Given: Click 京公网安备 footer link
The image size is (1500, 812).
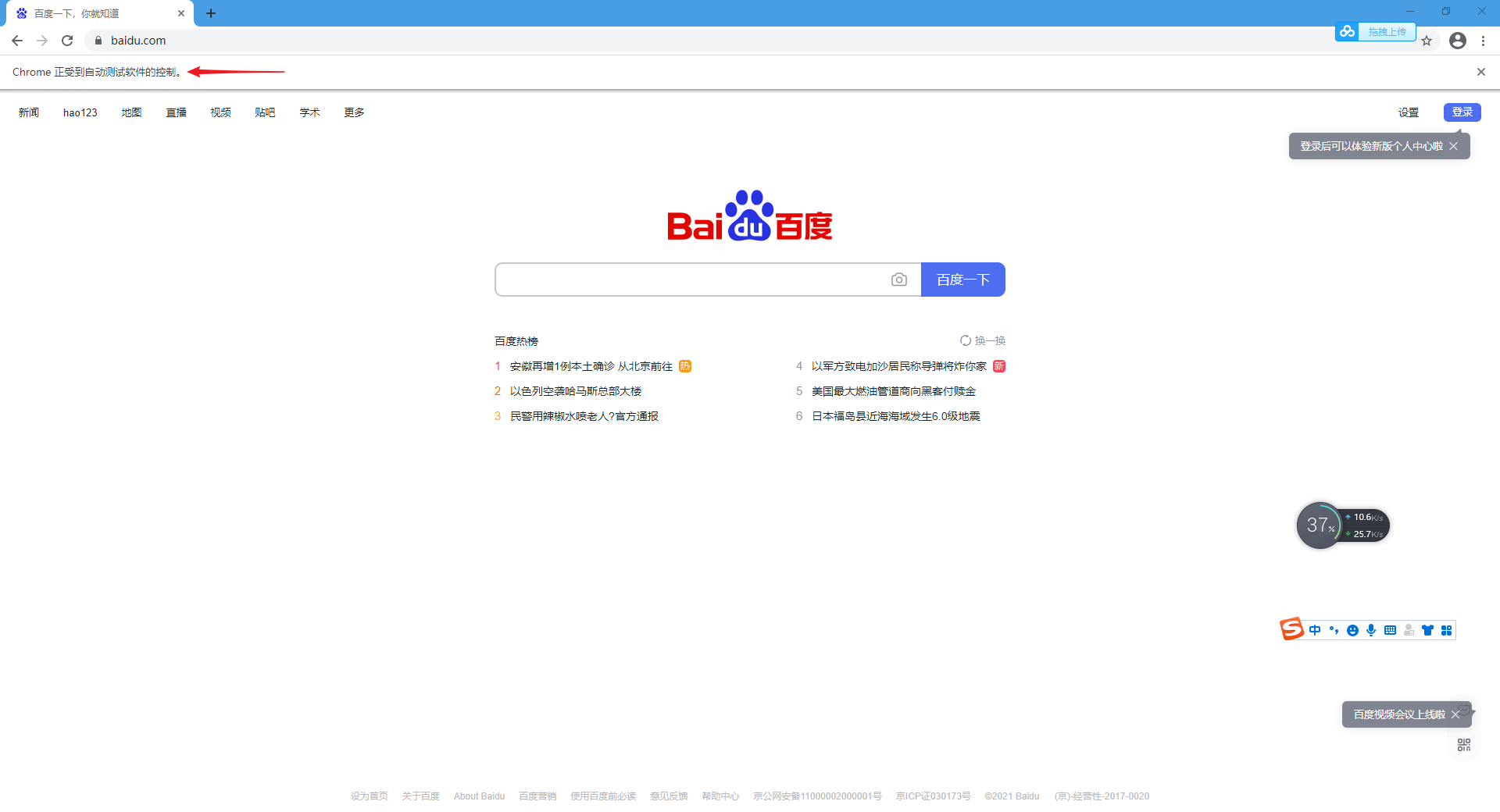Looking at the screenshot, I should tap(817, 796).
